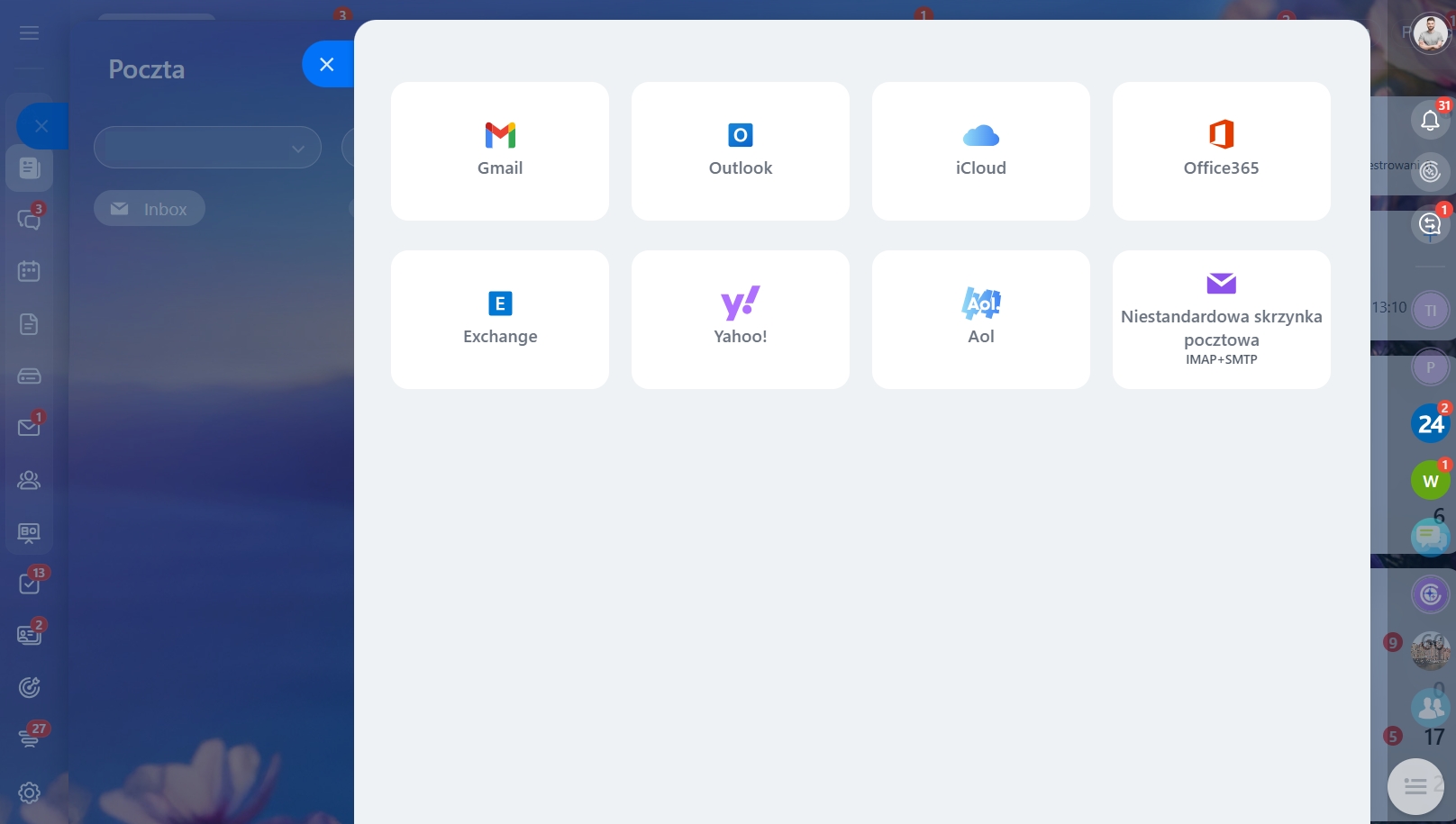Close the mailbox selection slider panel

point(327,64)
